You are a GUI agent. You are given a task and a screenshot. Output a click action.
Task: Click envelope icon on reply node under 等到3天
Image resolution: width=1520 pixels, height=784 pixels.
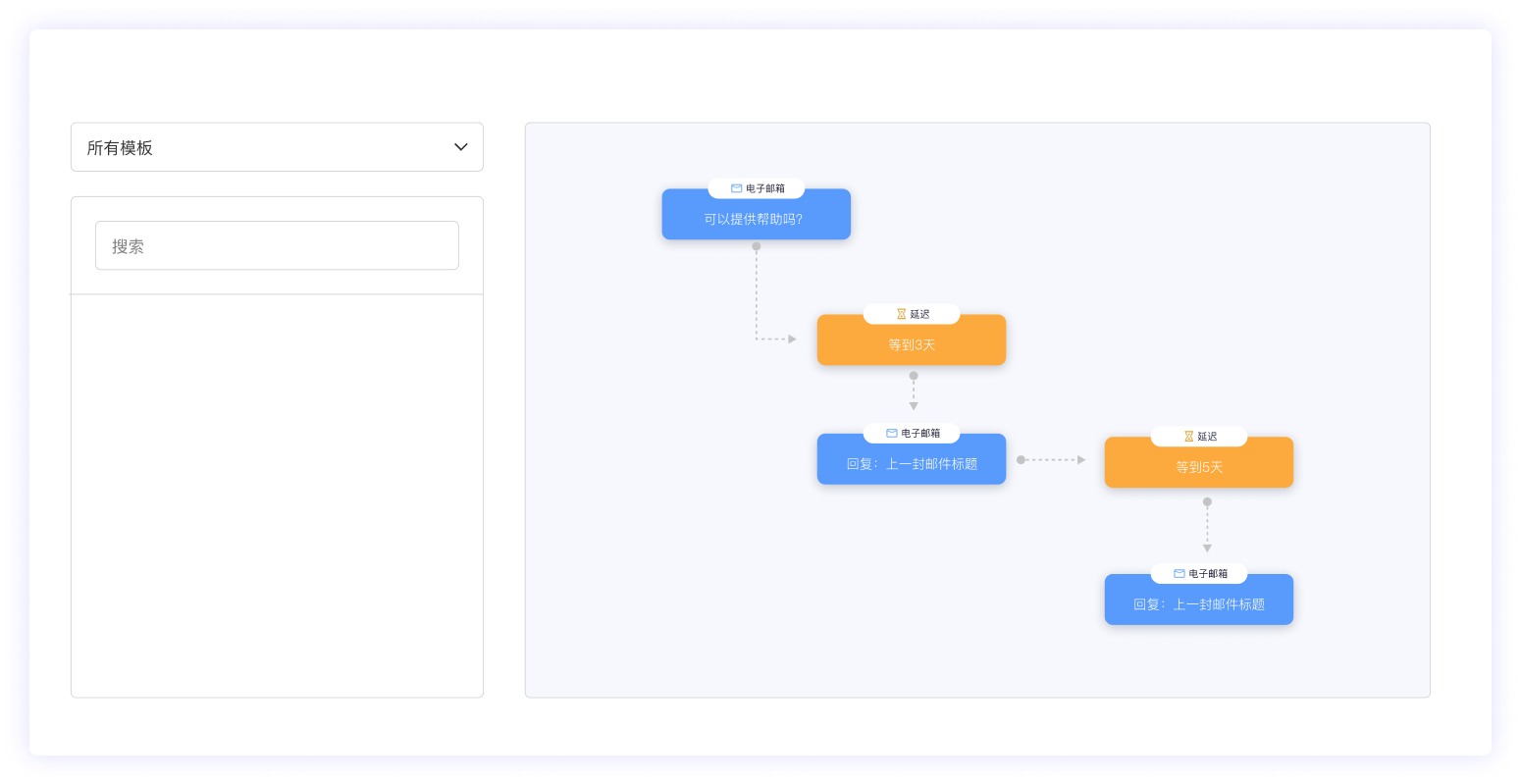pyautogui.click(x=891, y=433)
